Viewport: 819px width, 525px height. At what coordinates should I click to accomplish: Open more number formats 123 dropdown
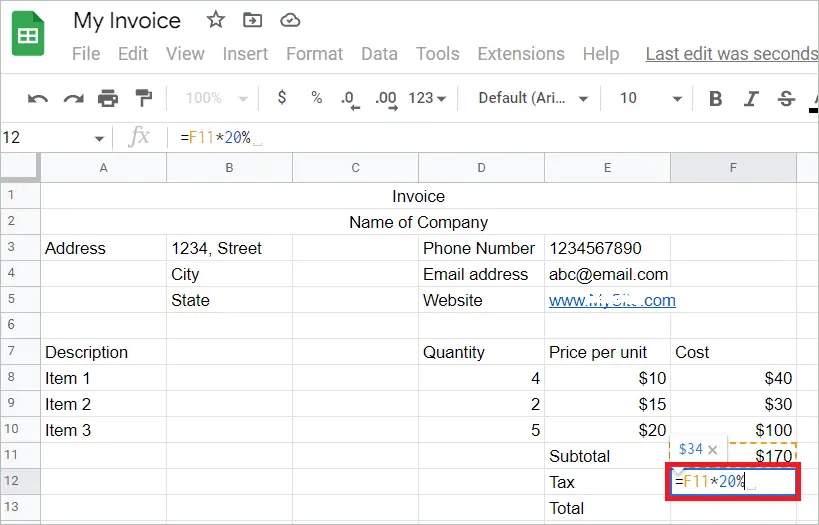(427, 98)
